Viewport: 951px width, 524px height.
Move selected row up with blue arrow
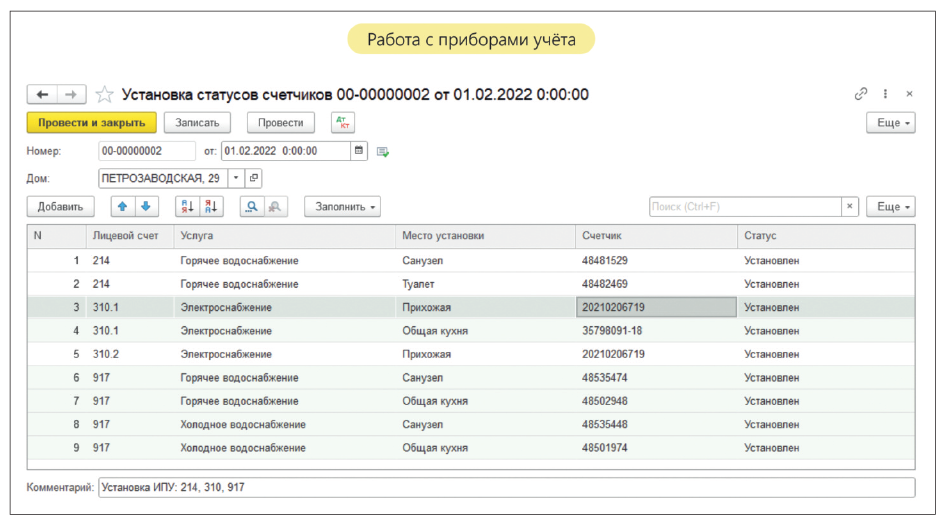point(123,206)
